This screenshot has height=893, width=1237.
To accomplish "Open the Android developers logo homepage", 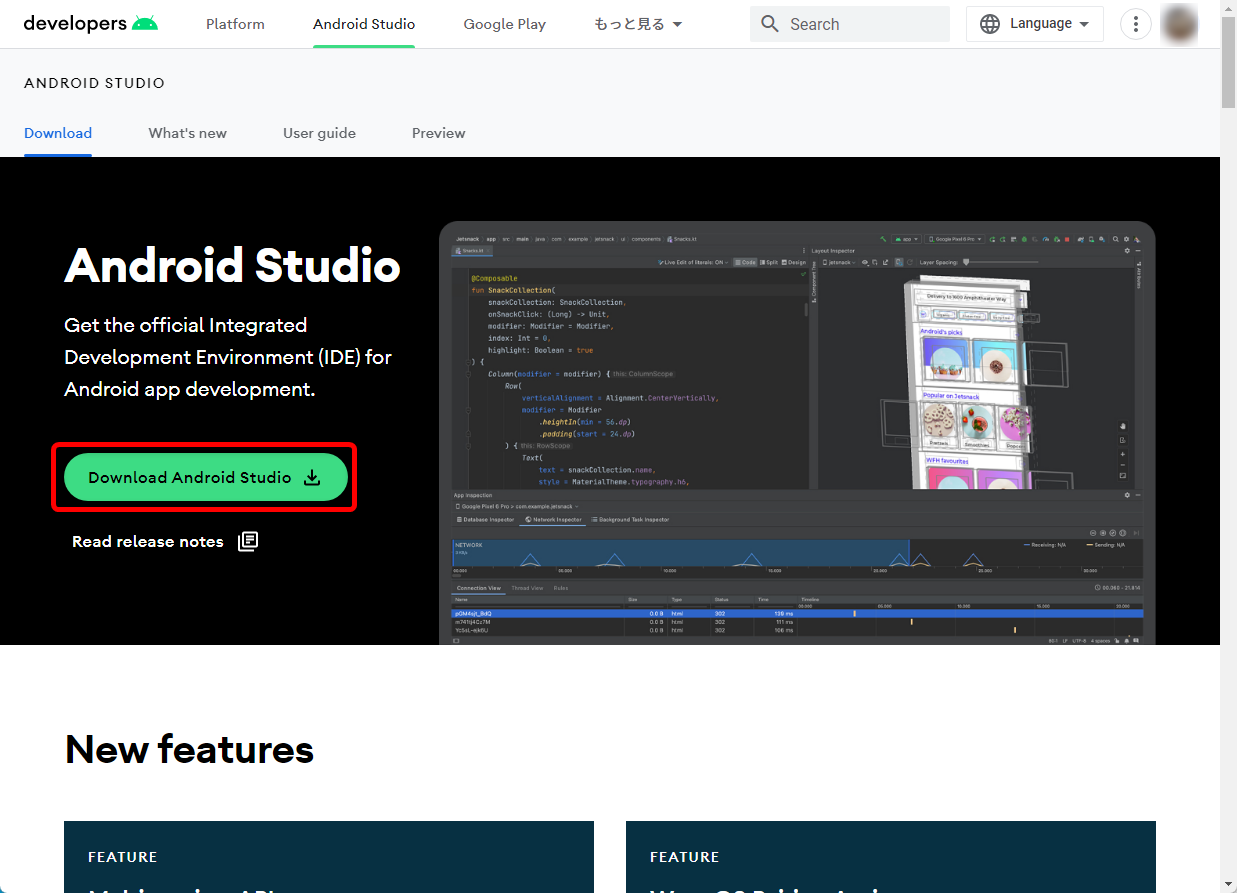I will coord(90,23).
